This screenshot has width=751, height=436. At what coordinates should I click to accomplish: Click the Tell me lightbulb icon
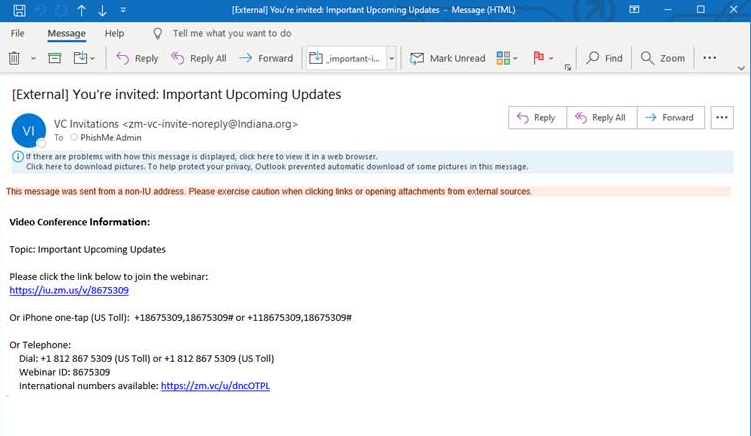[x=157, y=33]
